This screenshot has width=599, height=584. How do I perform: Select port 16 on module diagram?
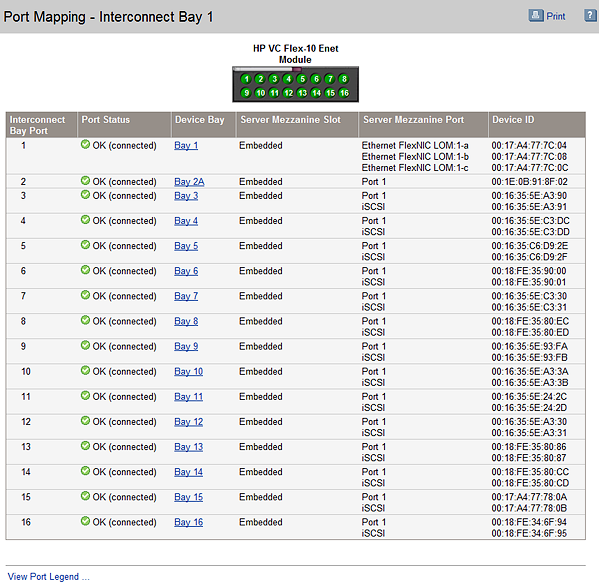[344, 93]
